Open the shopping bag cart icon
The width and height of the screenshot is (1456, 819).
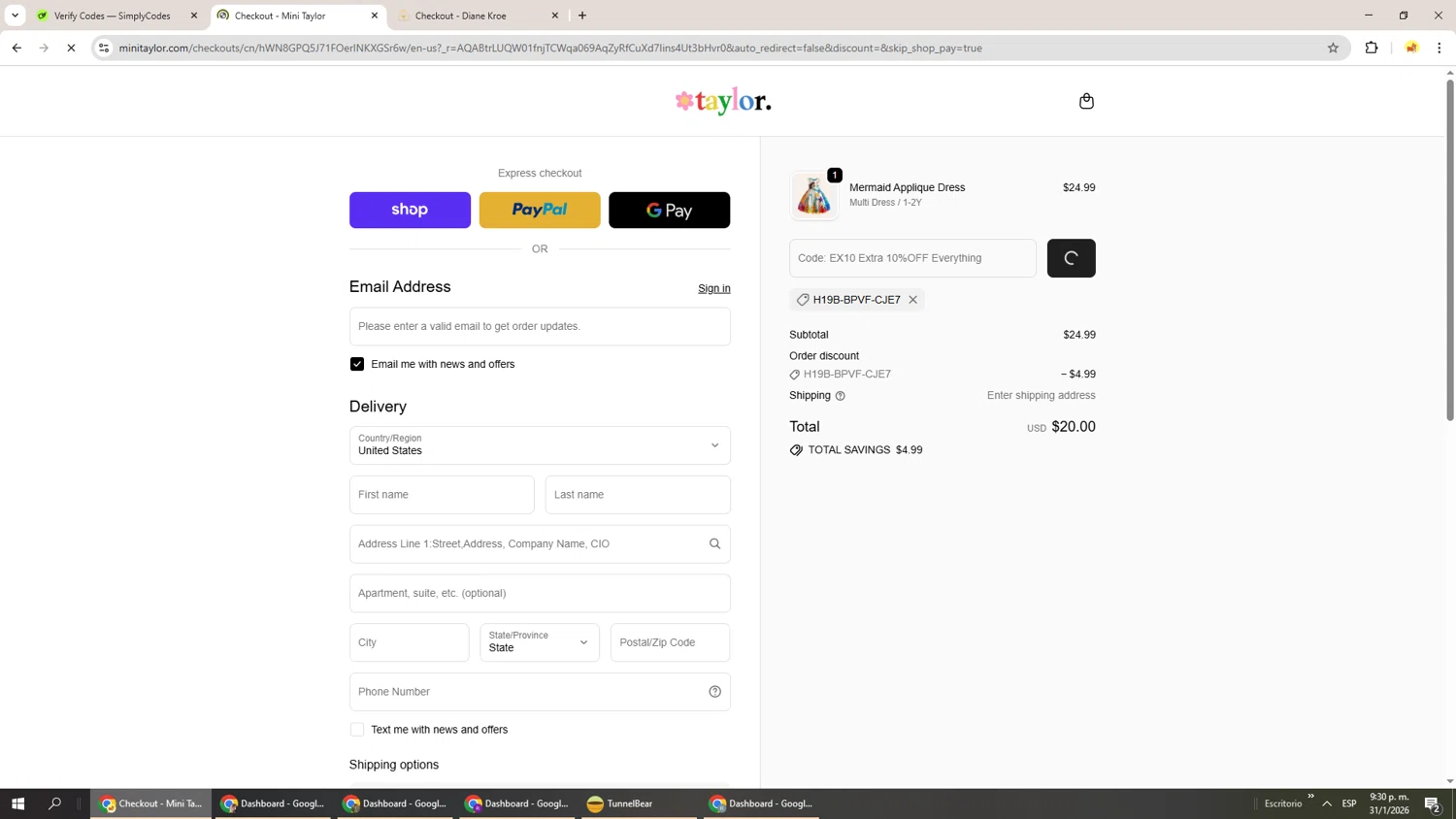point(1086,101)
